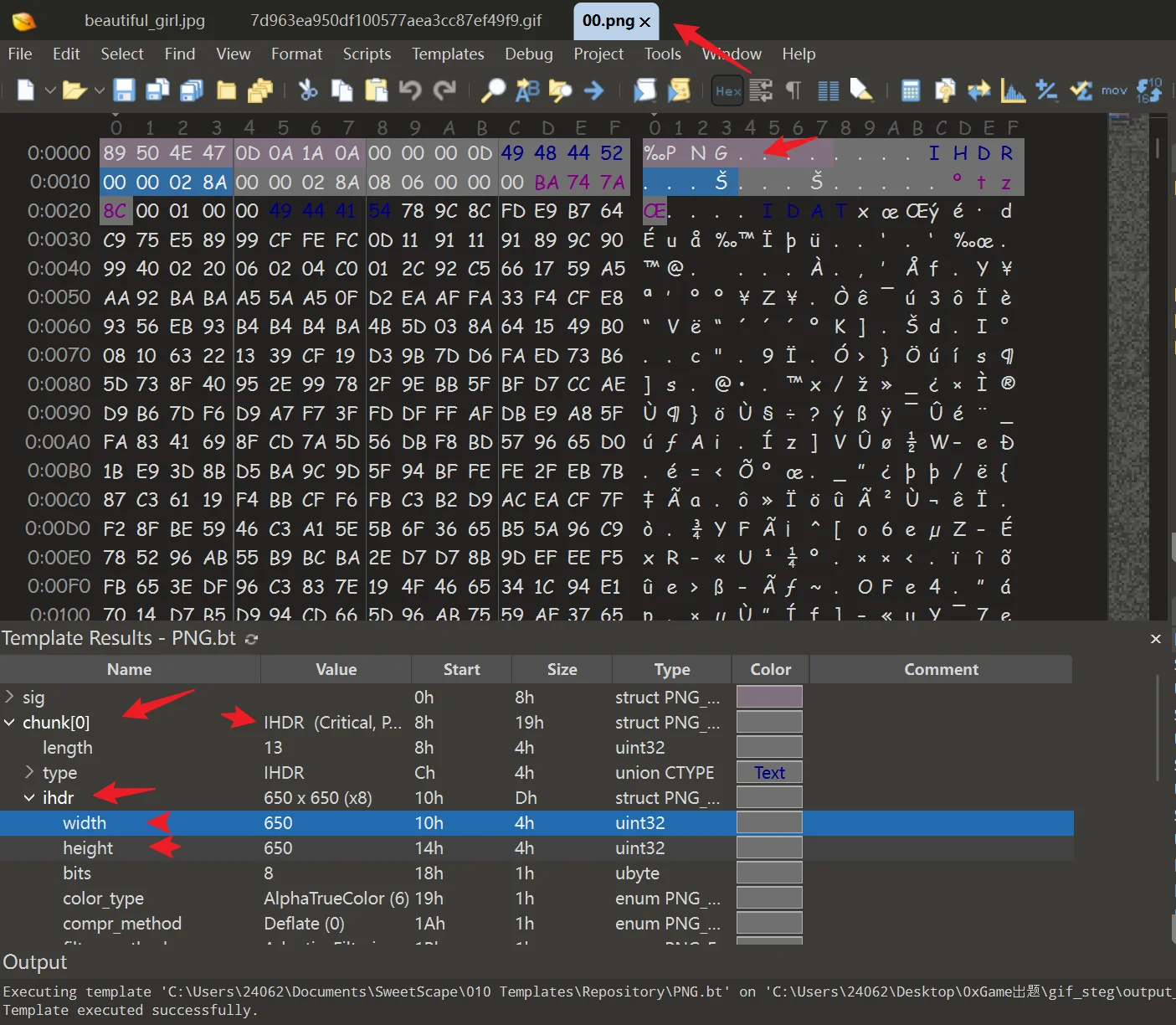Click the Undo arrow icon
This screenshot has width=1176, height=1025.
pos(410,90)
